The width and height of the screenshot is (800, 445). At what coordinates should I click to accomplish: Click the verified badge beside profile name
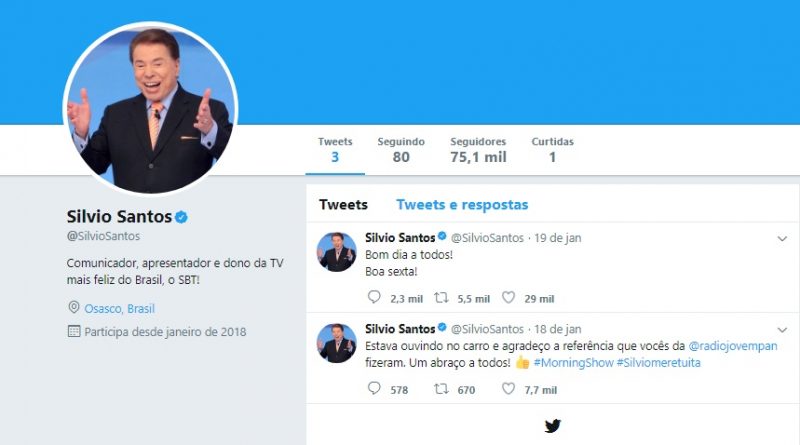click(183, 216)
